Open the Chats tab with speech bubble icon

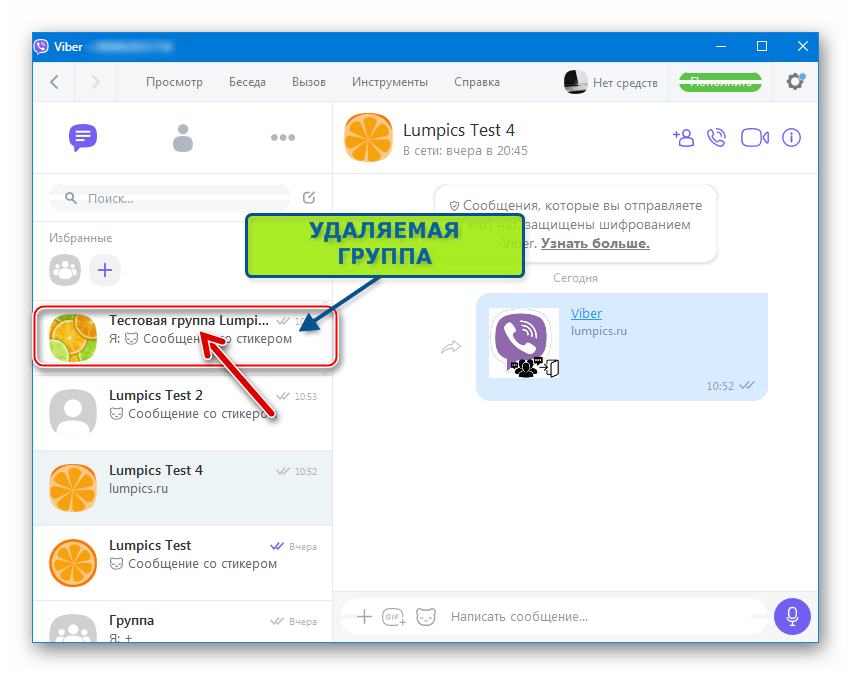(82, 137)
